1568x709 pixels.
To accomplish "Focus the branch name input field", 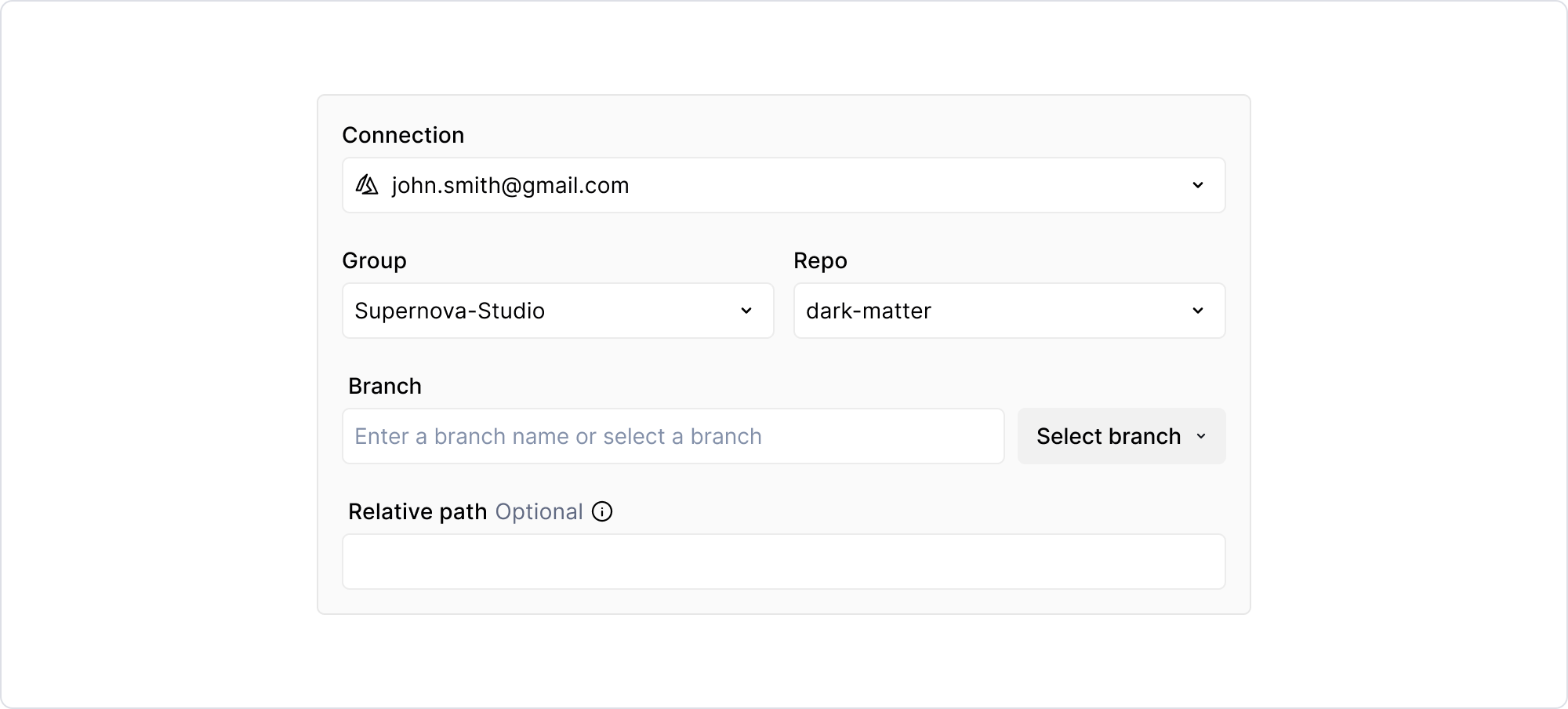I will coord(674,436).
